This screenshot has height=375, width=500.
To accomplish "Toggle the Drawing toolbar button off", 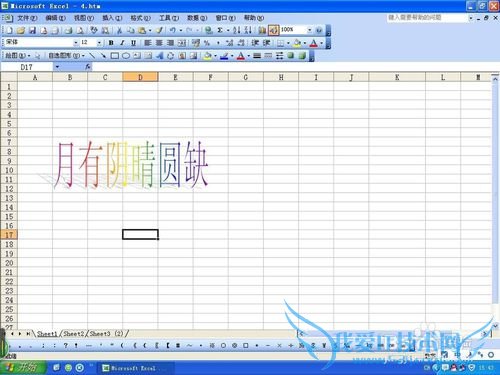I will 274,31.
